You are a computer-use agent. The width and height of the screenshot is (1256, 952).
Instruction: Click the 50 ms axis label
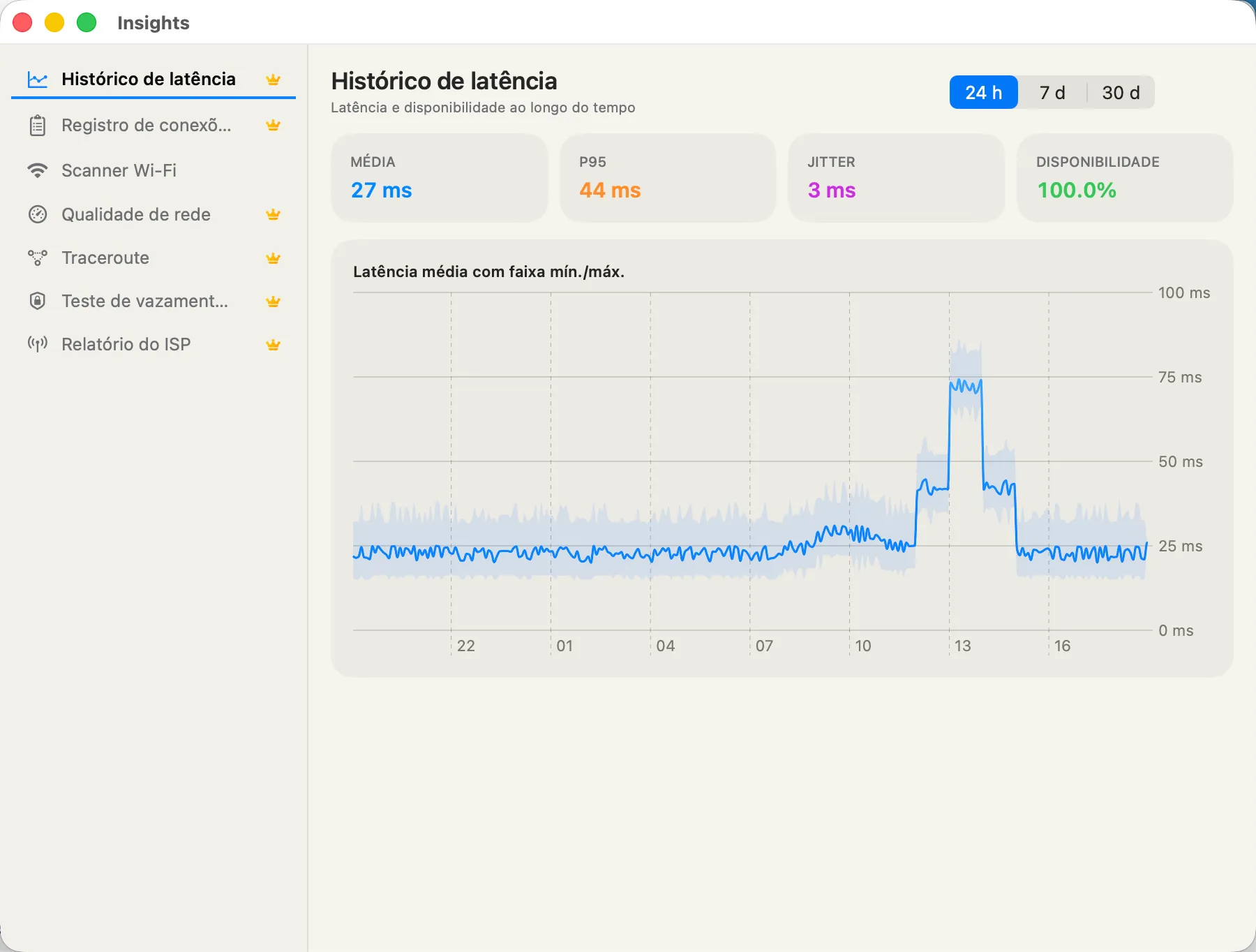(x=1181, y=461)
